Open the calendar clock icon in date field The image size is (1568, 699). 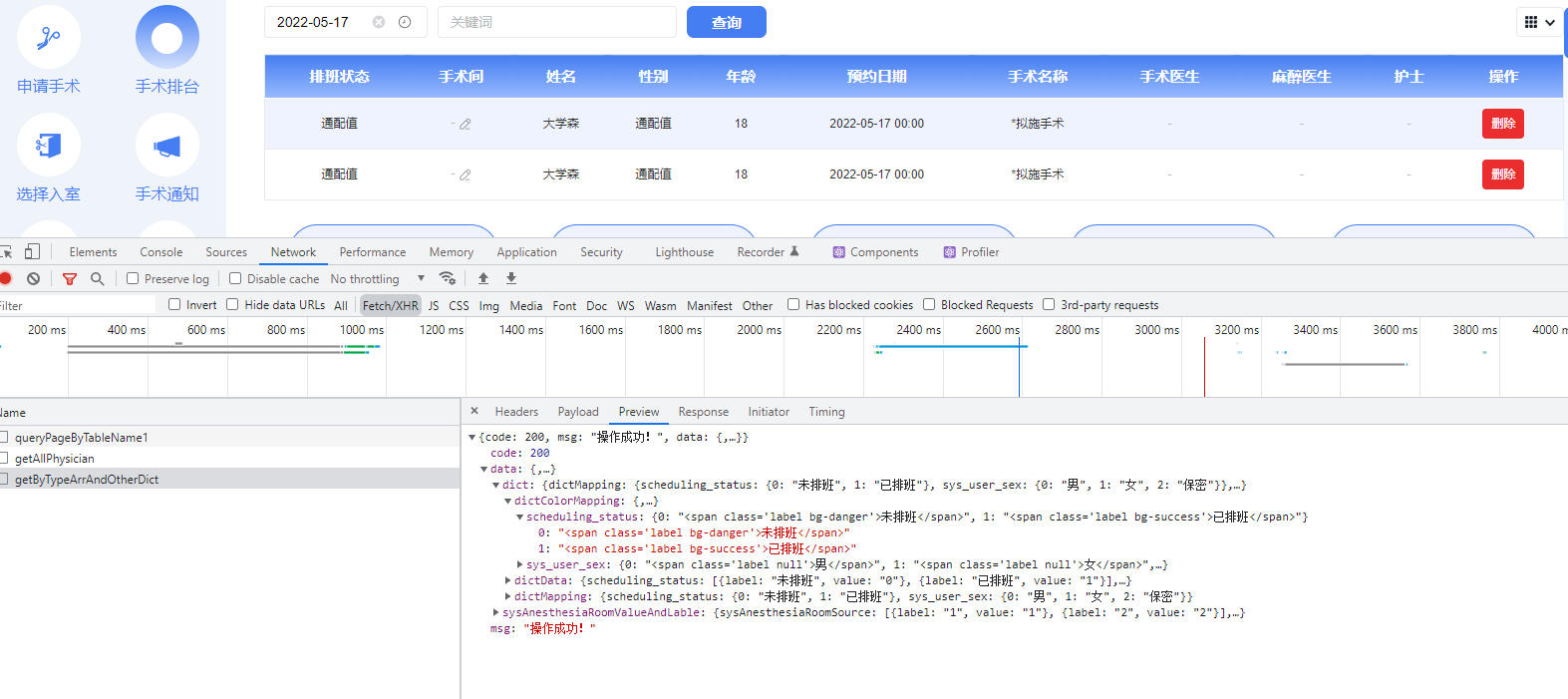(405, 22)
